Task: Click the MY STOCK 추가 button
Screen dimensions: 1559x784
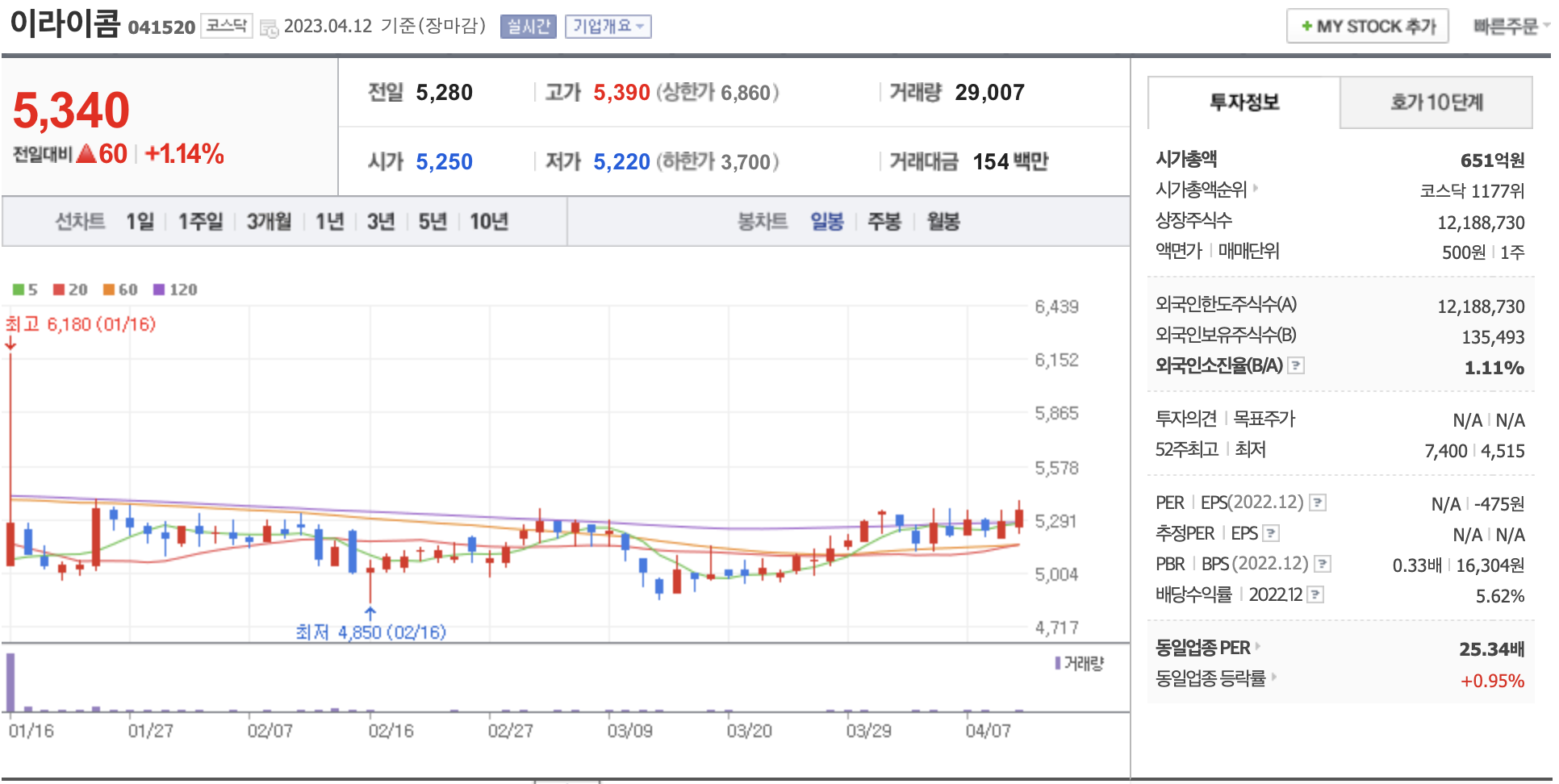Action: (1367, 27)
